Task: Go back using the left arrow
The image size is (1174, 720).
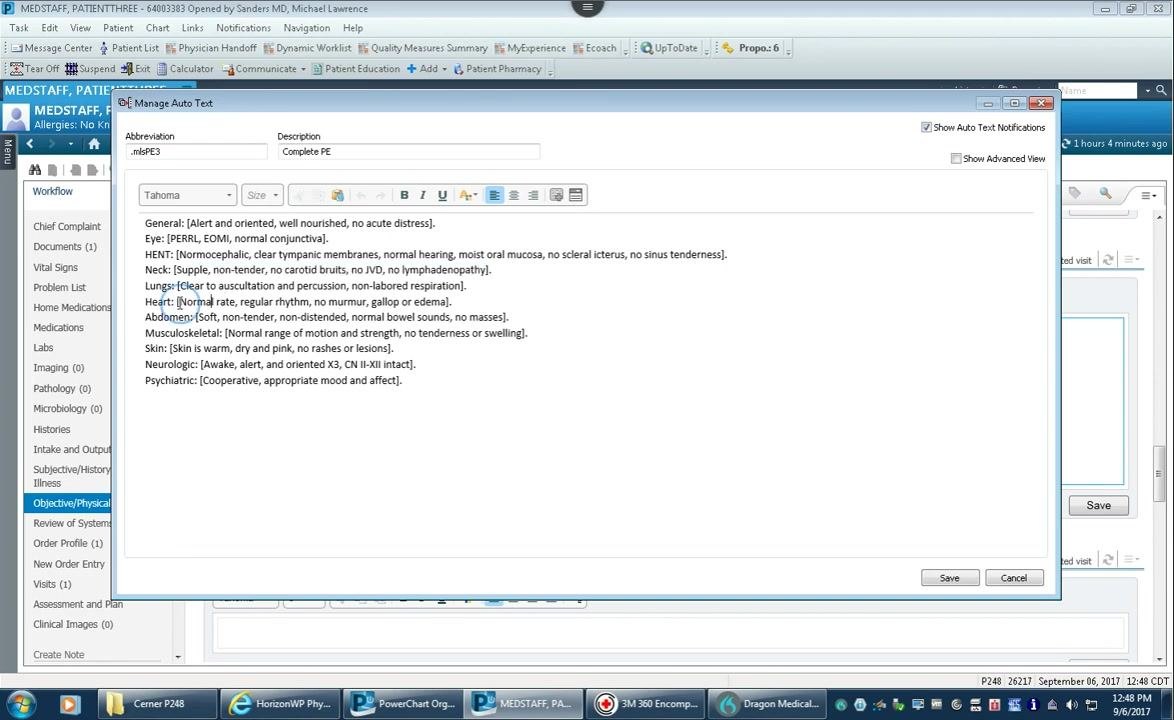Action: coord(30,144)
